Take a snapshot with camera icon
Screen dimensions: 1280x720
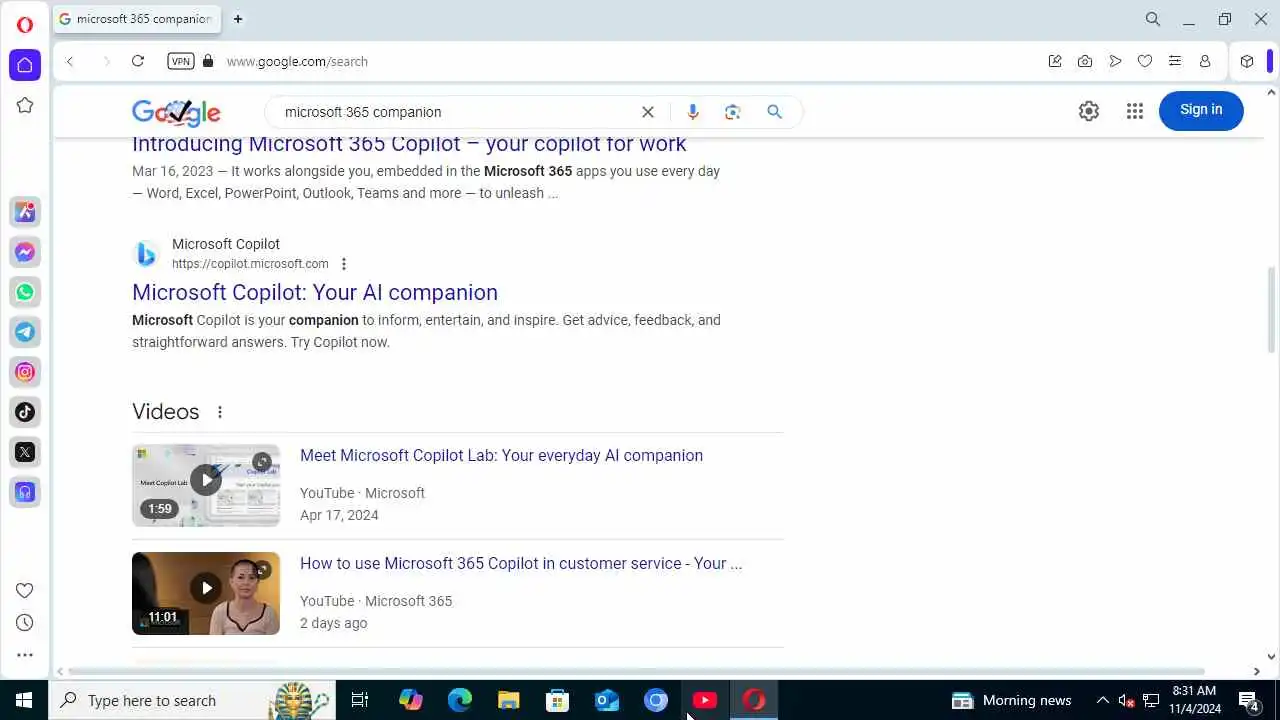(x=1085, y=61)
